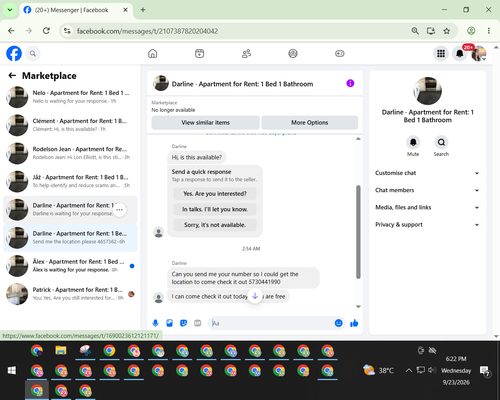
Task: Open Rodelson Jean conversation
Action: (x=70, y=153)
